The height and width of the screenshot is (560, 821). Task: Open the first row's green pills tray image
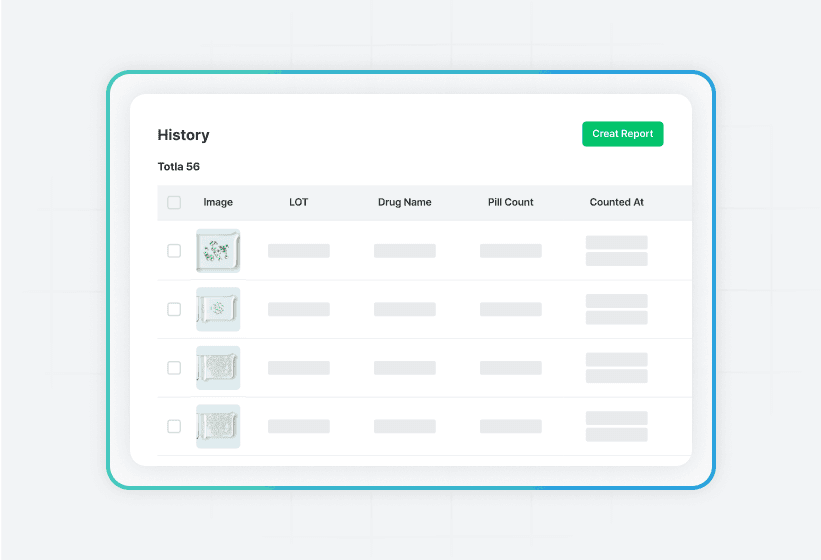pyautogui.click(x=218, y=251)
